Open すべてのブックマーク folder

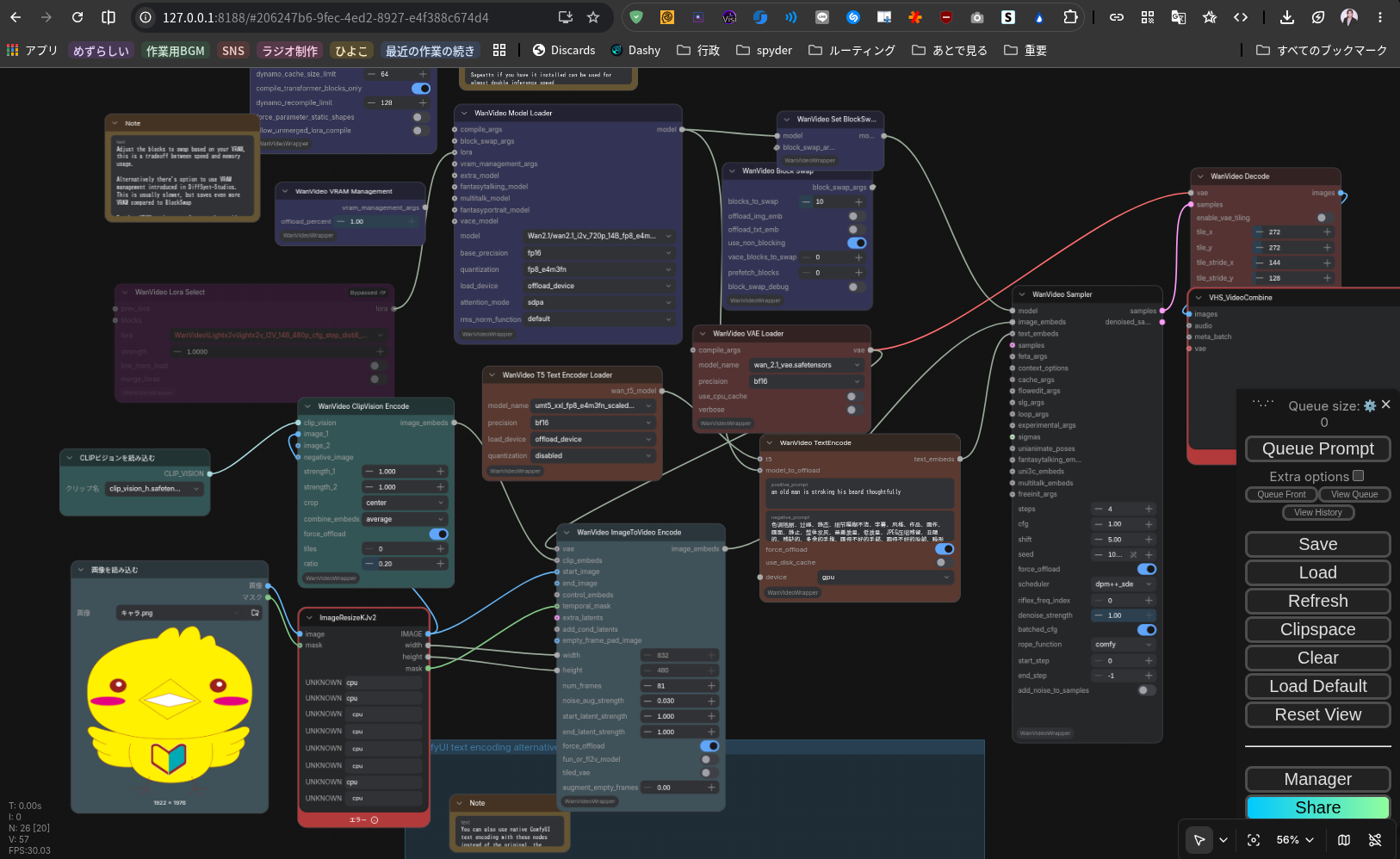1322,51
